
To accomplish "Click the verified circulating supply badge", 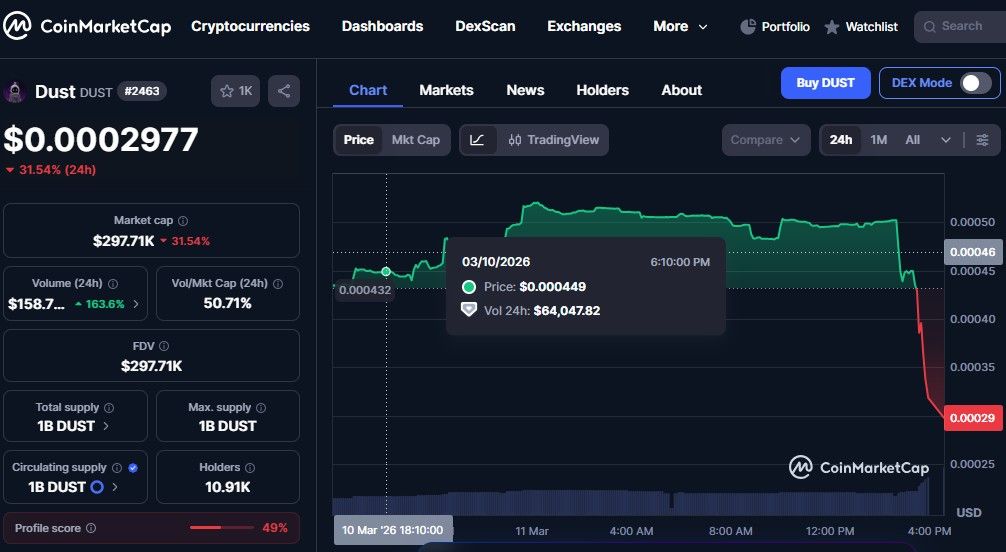I will click(133, 468).
